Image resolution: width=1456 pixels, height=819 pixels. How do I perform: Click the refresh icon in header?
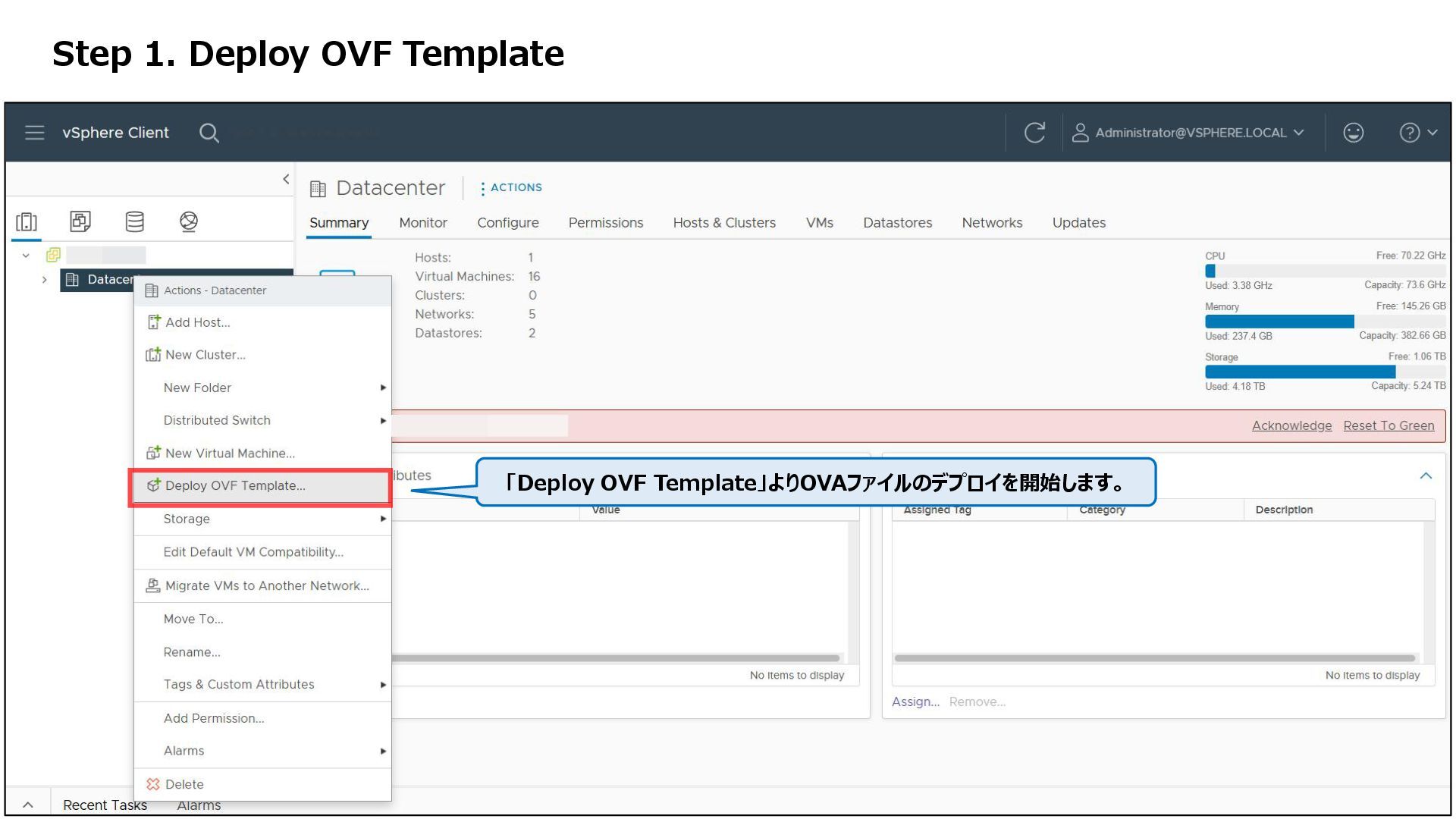pos(1034,133)
